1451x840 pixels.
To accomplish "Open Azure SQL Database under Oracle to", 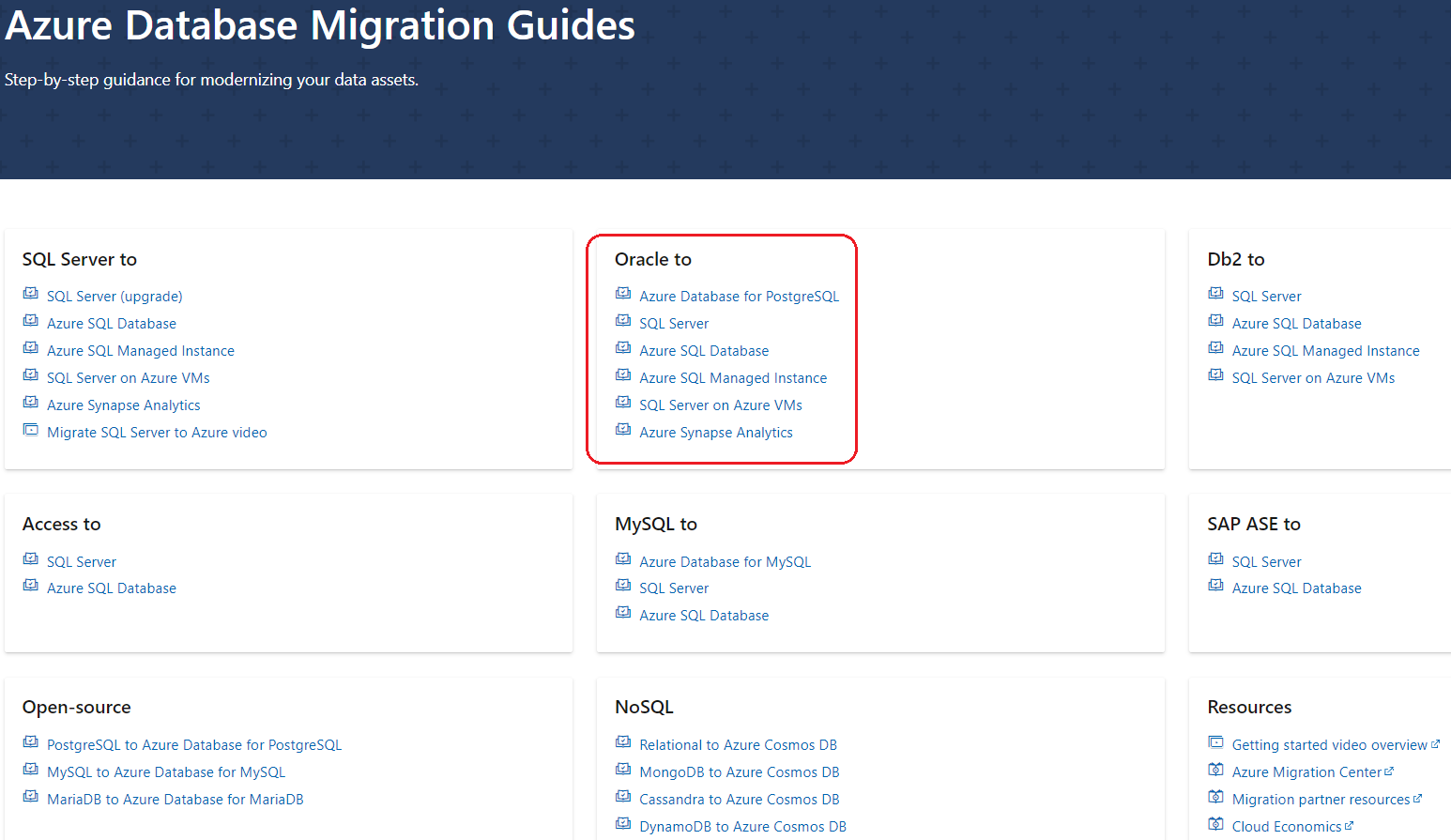I will [704, 351].
